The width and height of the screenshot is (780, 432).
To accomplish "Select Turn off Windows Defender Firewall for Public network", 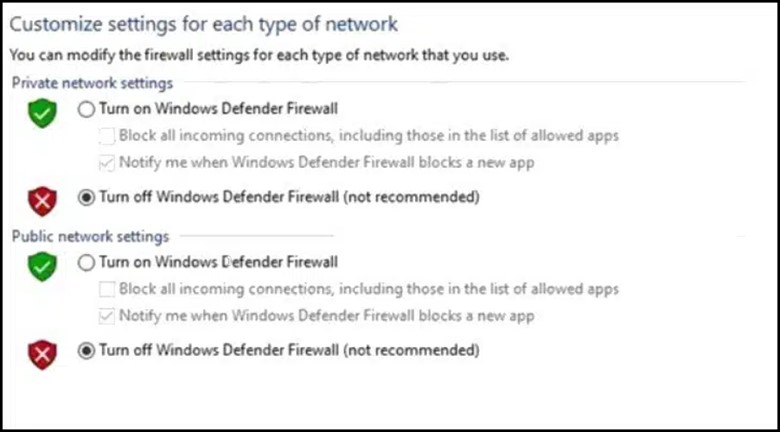I will 86,351.
